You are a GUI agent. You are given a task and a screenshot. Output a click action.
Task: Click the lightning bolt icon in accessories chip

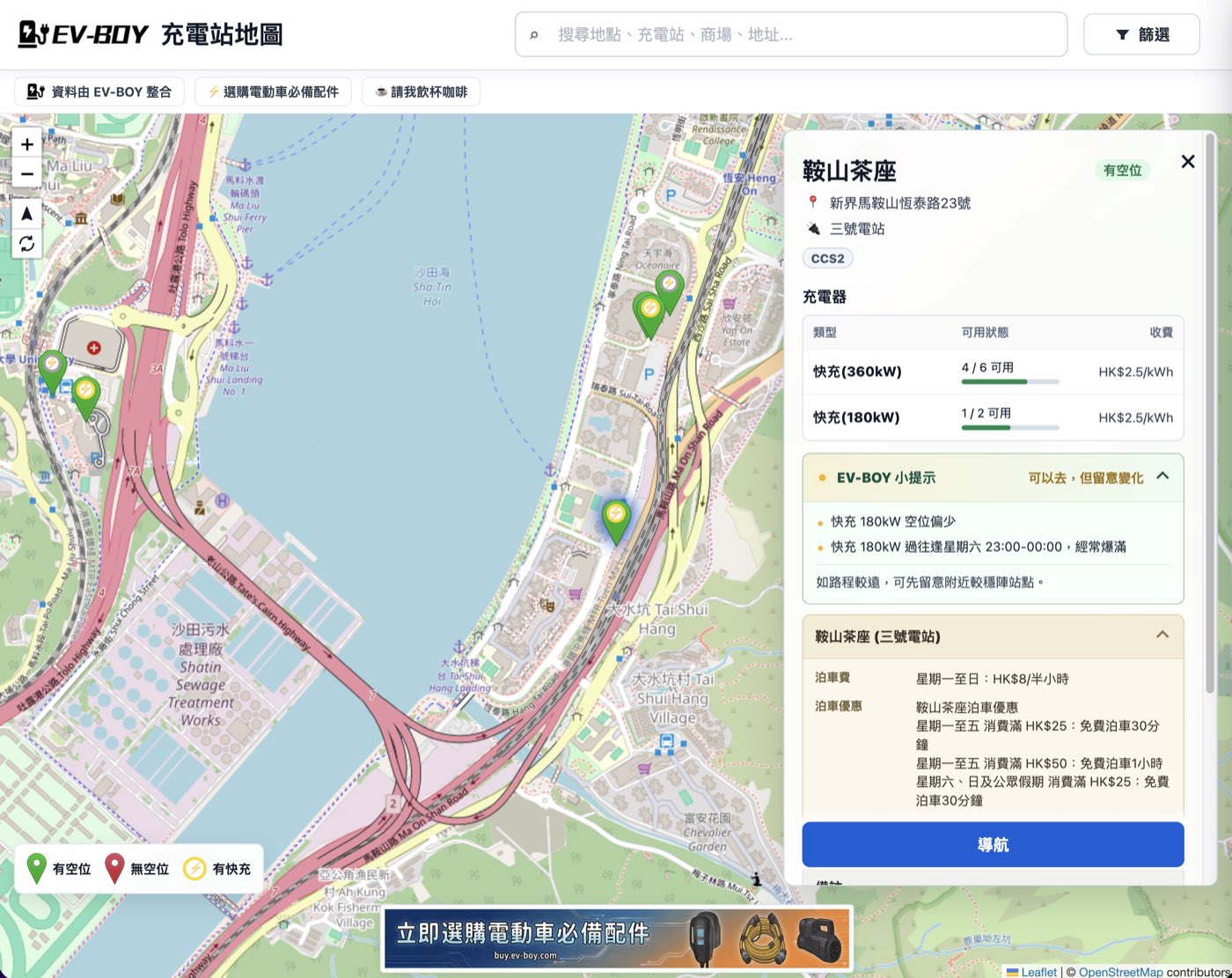click(x=214, y=92)
